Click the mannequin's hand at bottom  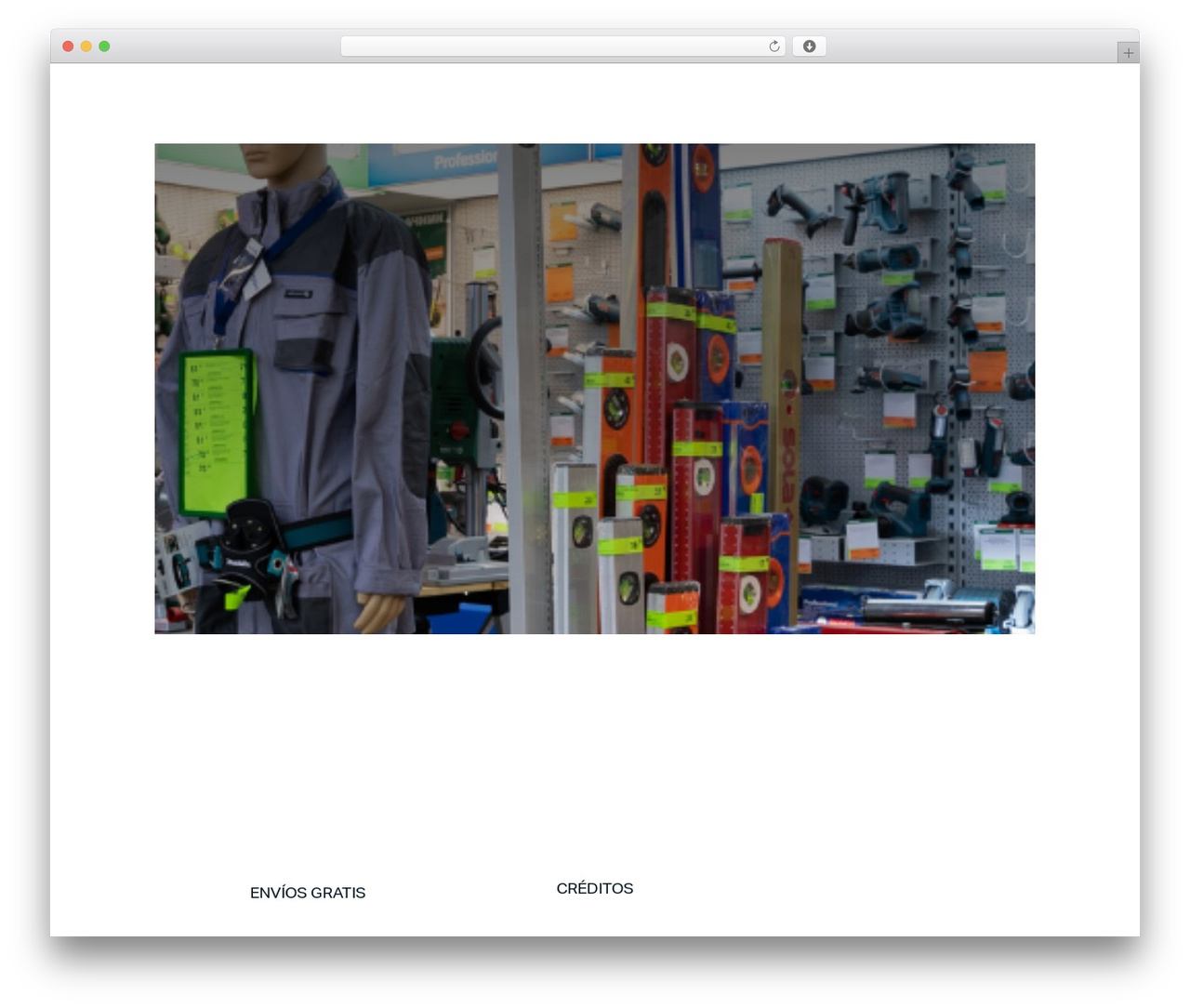click(x=379, y=614)
